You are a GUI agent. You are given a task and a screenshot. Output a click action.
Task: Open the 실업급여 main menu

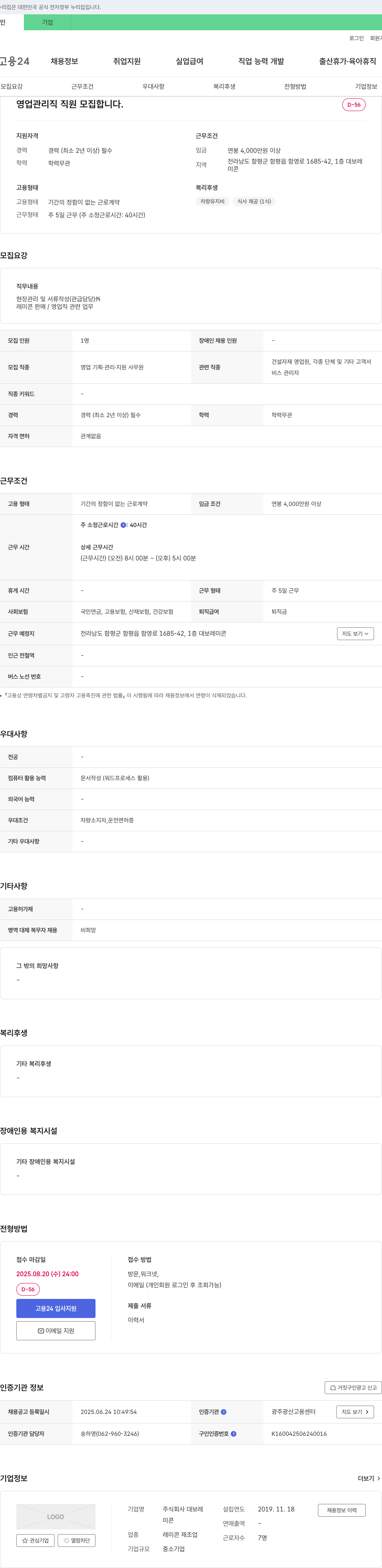[189, 61]
